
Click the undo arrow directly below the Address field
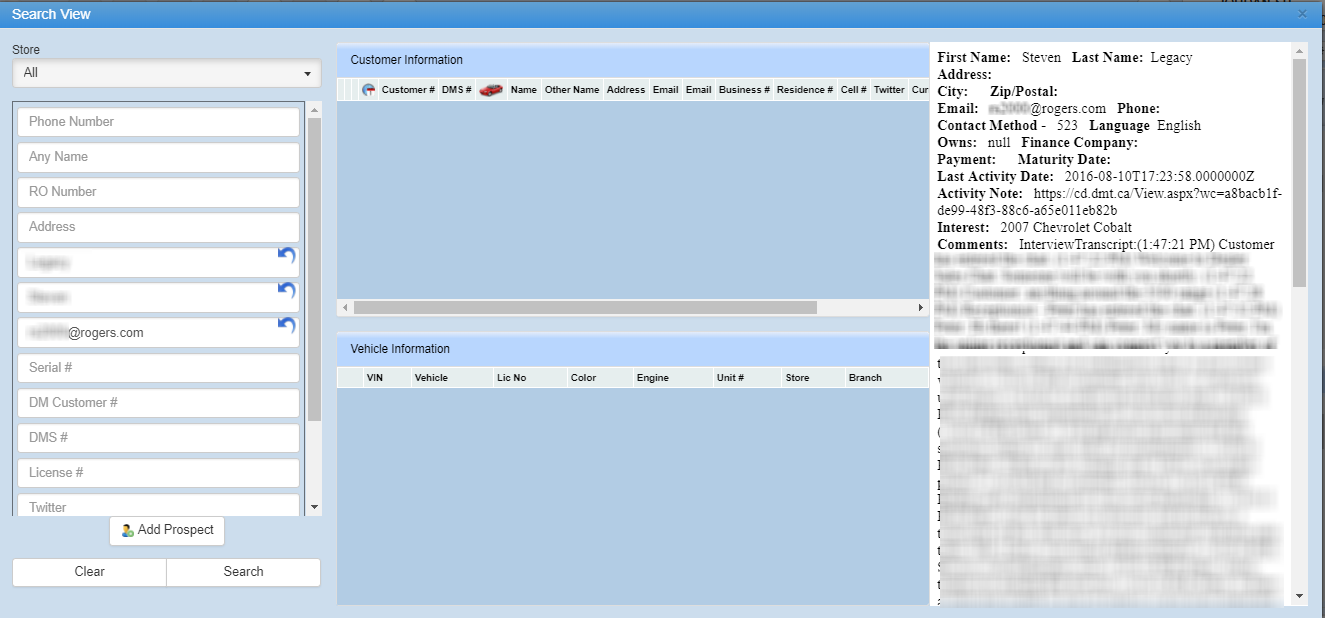[x=287, y=256]
